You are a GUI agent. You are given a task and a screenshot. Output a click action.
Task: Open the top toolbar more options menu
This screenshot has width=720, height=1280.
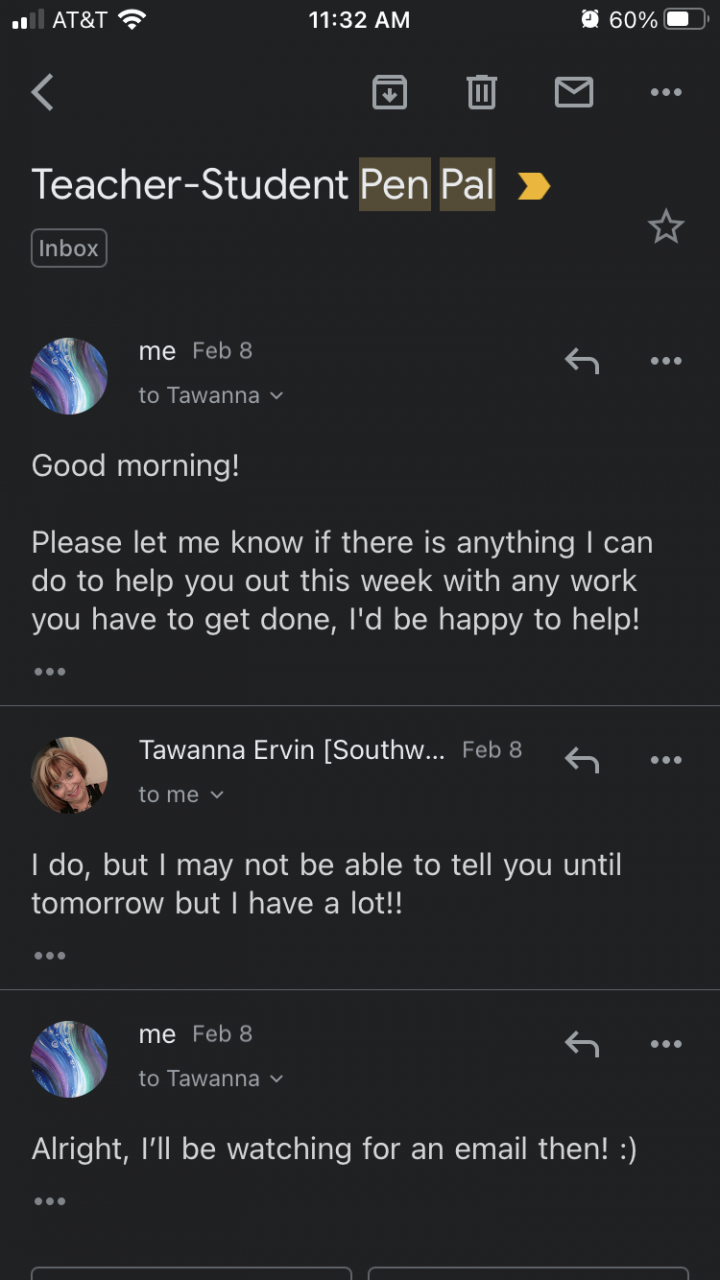[666, 93]
